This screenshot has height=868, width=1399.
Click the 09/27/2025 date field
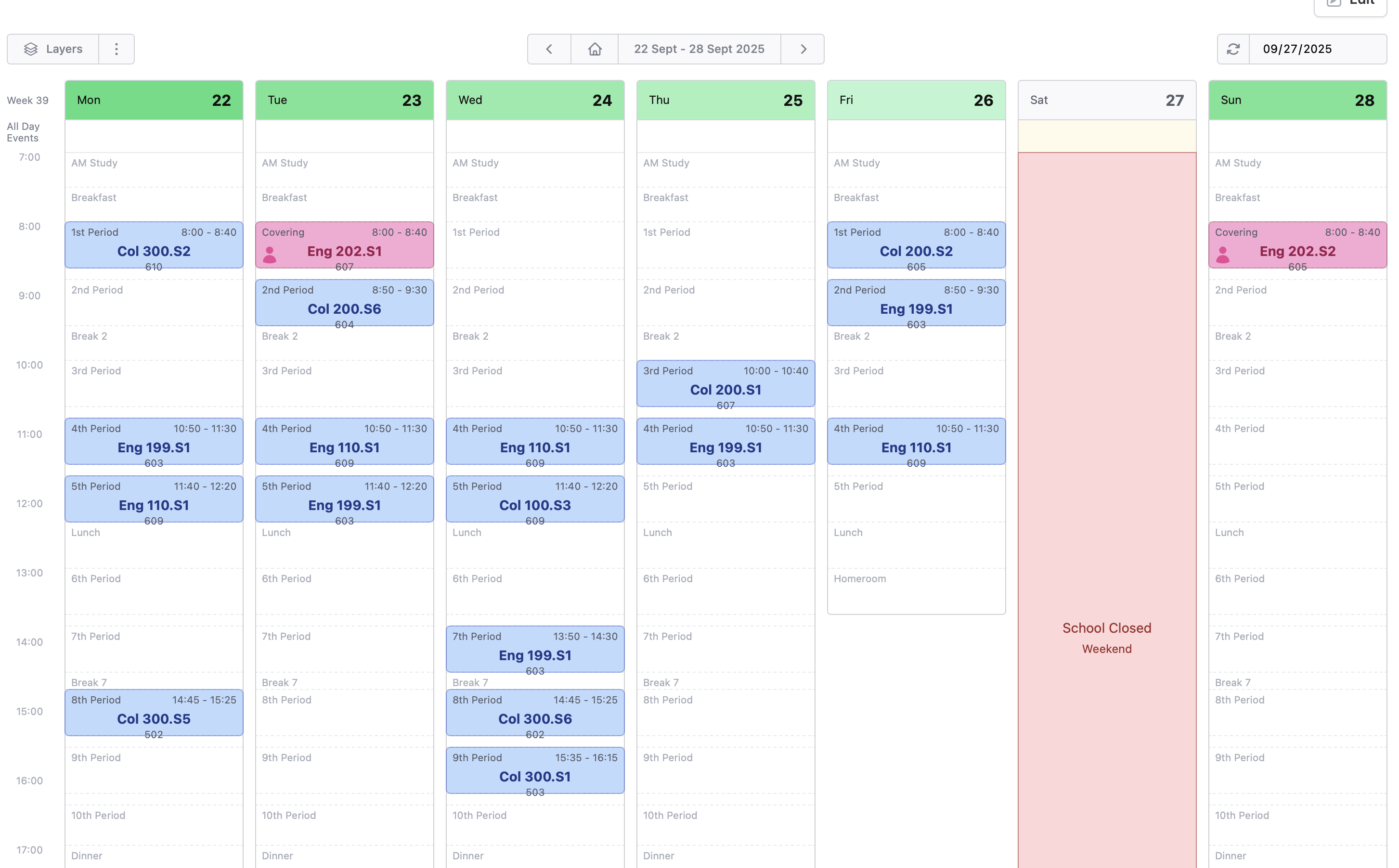[x=1317, y=50]
